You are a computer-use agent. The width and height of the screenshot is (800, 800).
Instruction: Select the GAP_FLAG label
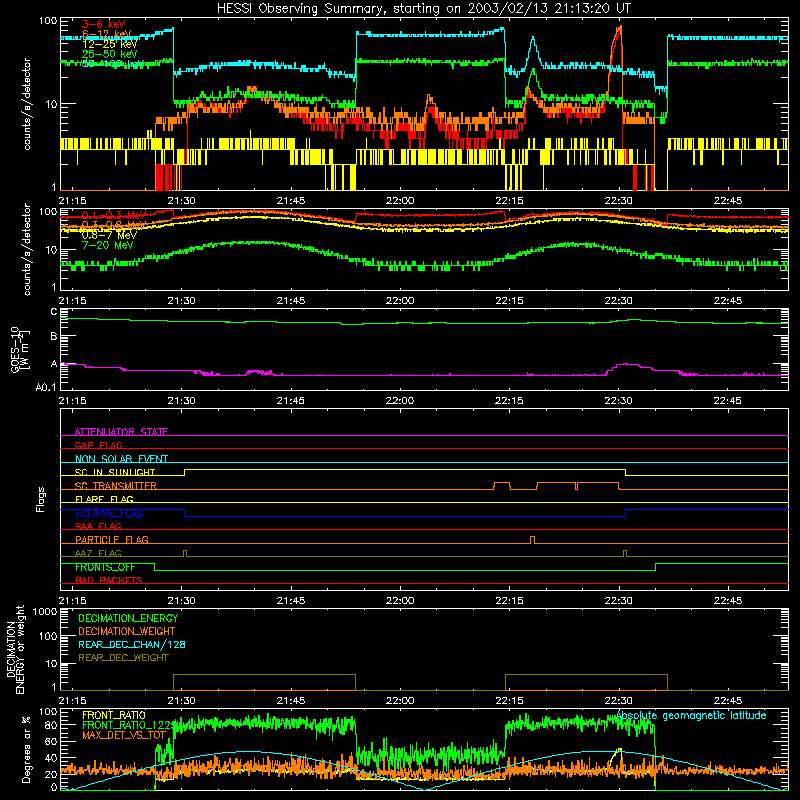tap(98, 445)
